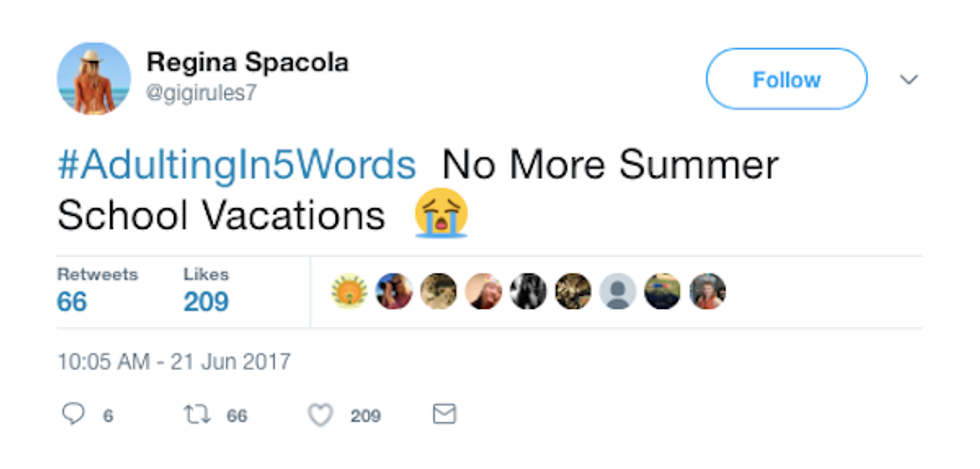Viewport: 980px width, 469px height.
Task: Open the #AdultingIn5Words hashtag
Action: [x=237, y=165]
